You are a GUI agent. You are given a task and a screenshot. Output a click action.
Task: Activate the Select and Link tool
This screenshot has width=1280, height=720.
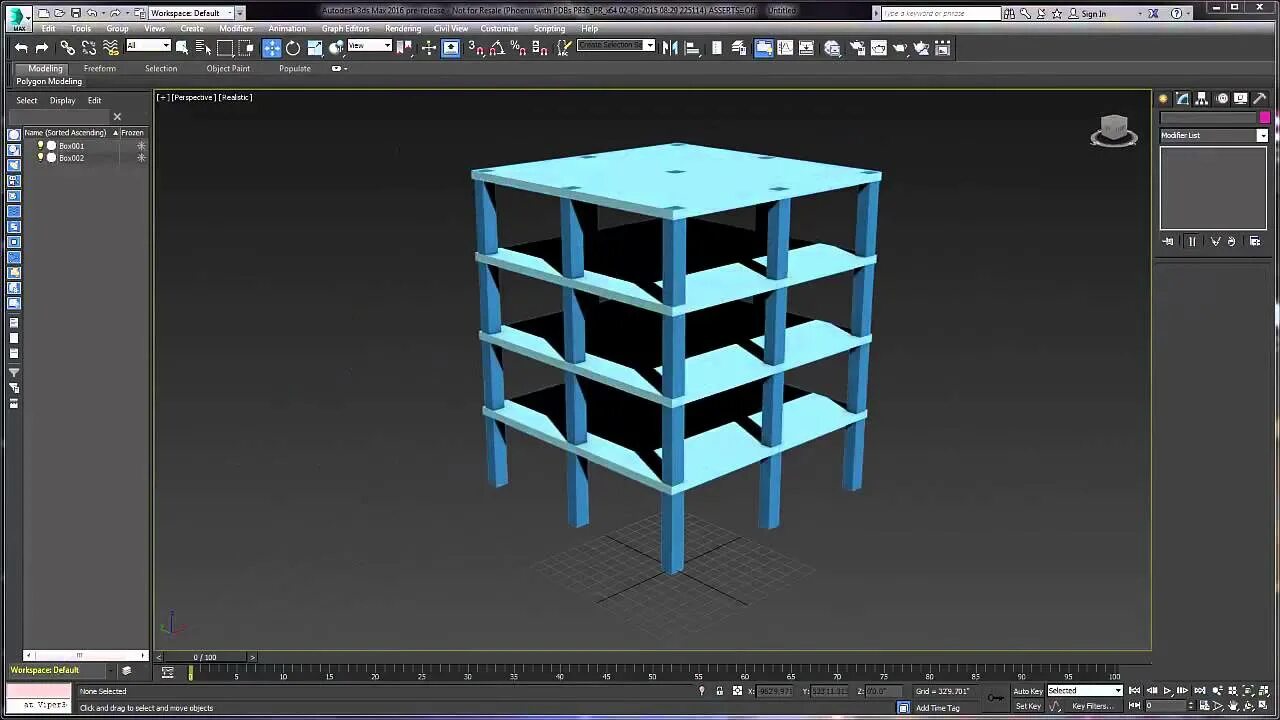click(x=67, y=48)
